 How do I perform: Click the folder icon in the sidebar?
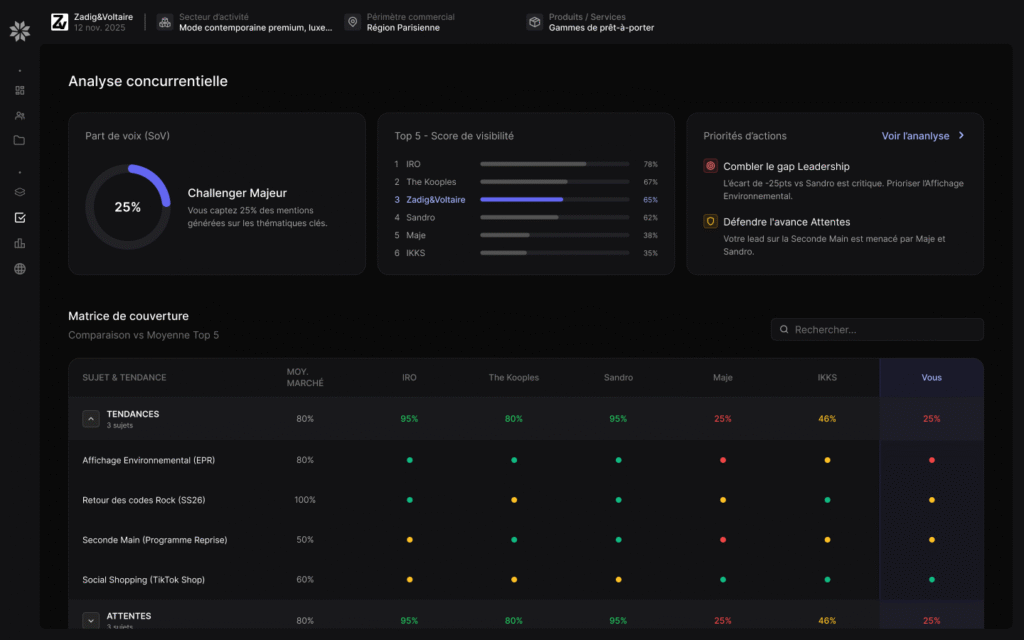click(x=20, y=140)
